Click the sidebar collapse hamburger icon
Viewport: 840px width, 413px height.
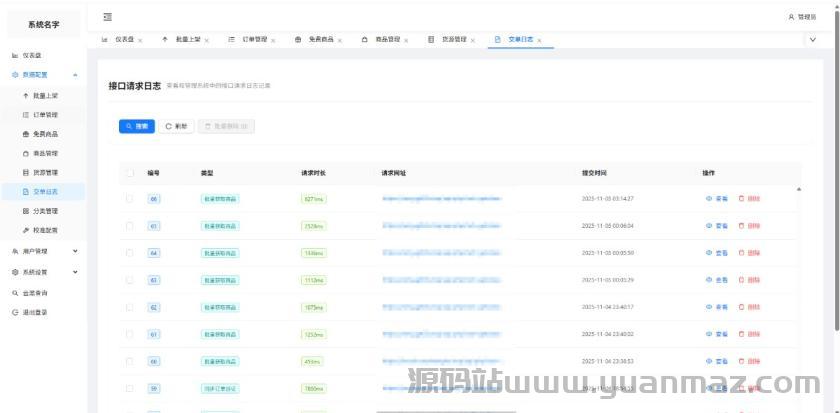[x=107, y=17]
